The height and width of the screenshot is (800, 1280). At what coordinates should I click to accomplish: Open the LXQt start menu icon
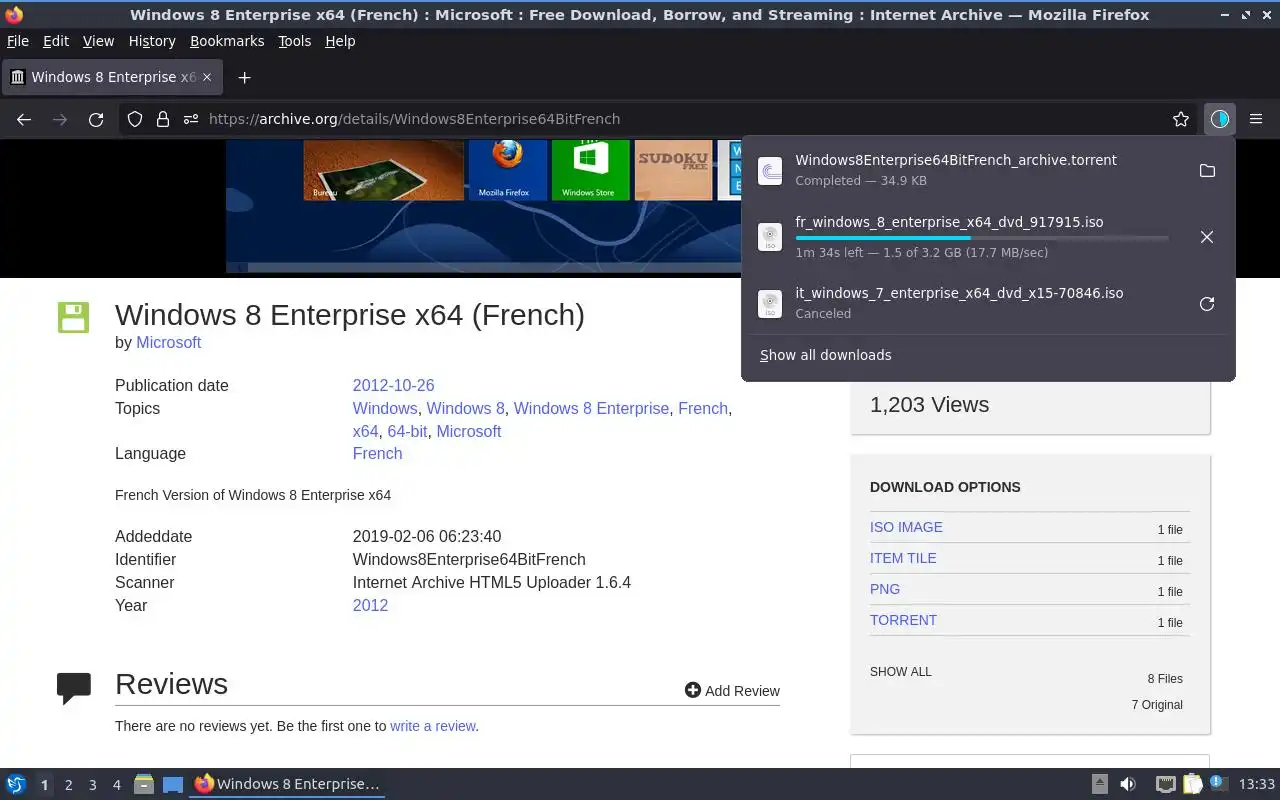tap(16, 784)
